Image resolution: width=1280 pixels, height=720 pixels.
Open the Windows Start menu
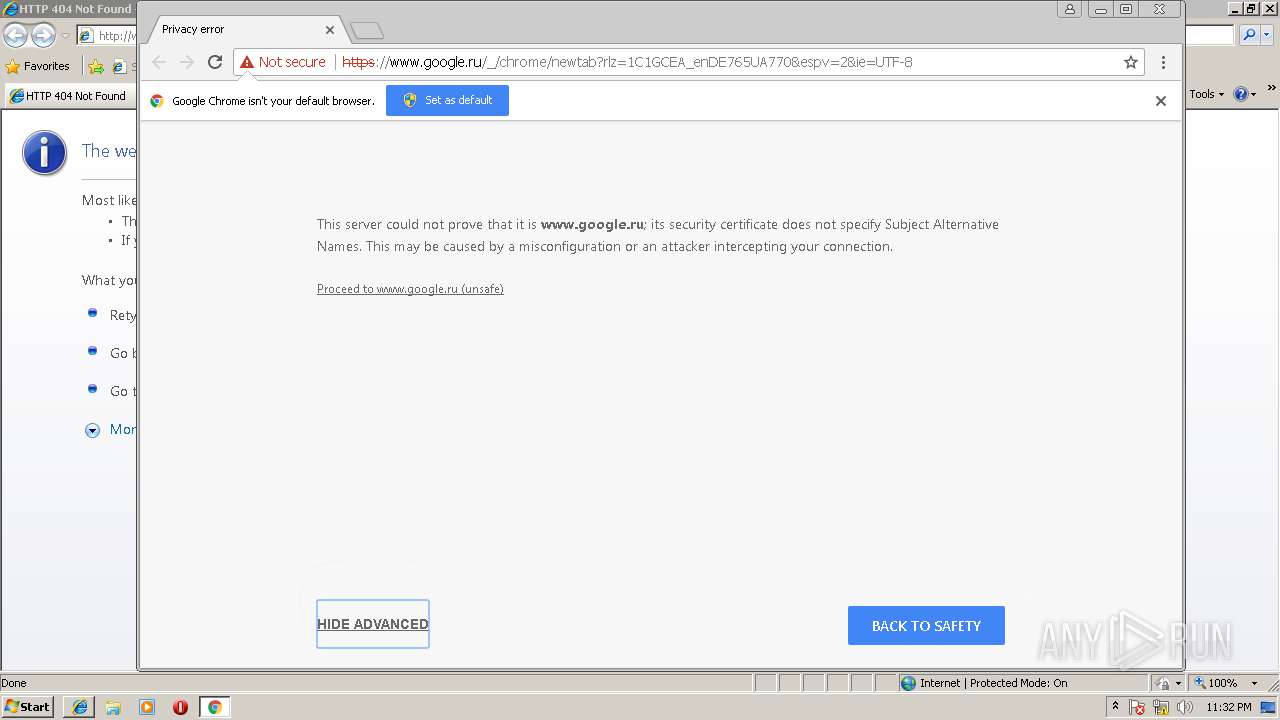(28, 706)
